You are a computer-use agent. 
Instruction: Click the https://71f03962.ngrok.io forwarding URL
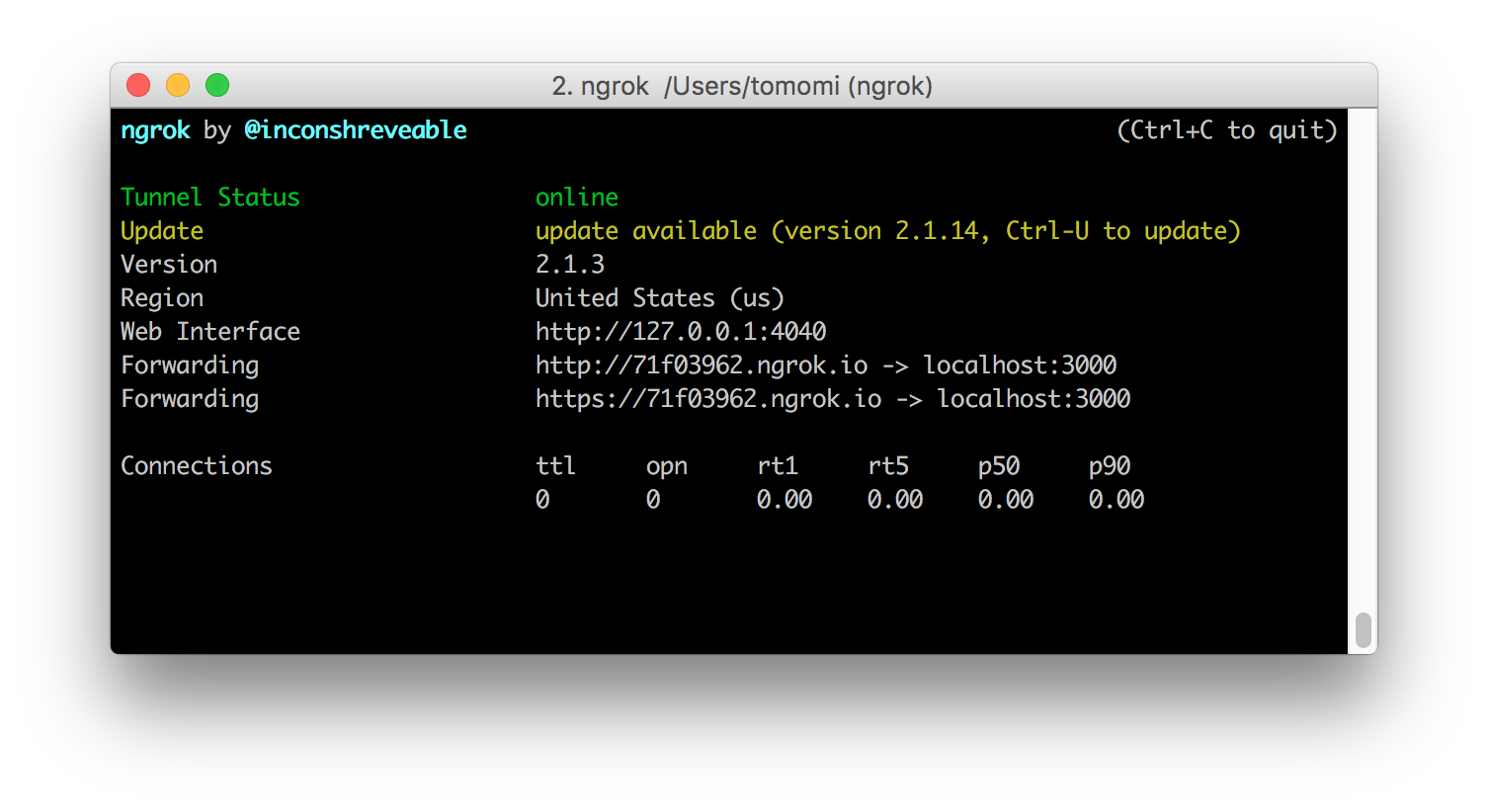click(x=708, y=399)
